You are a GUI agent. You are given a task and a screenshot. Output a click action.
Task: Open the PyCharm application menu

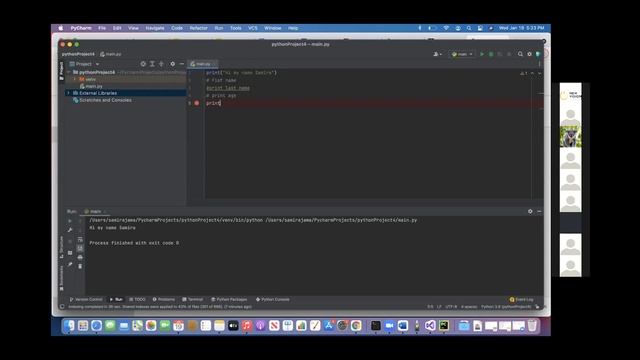click(x=81, y=28)
